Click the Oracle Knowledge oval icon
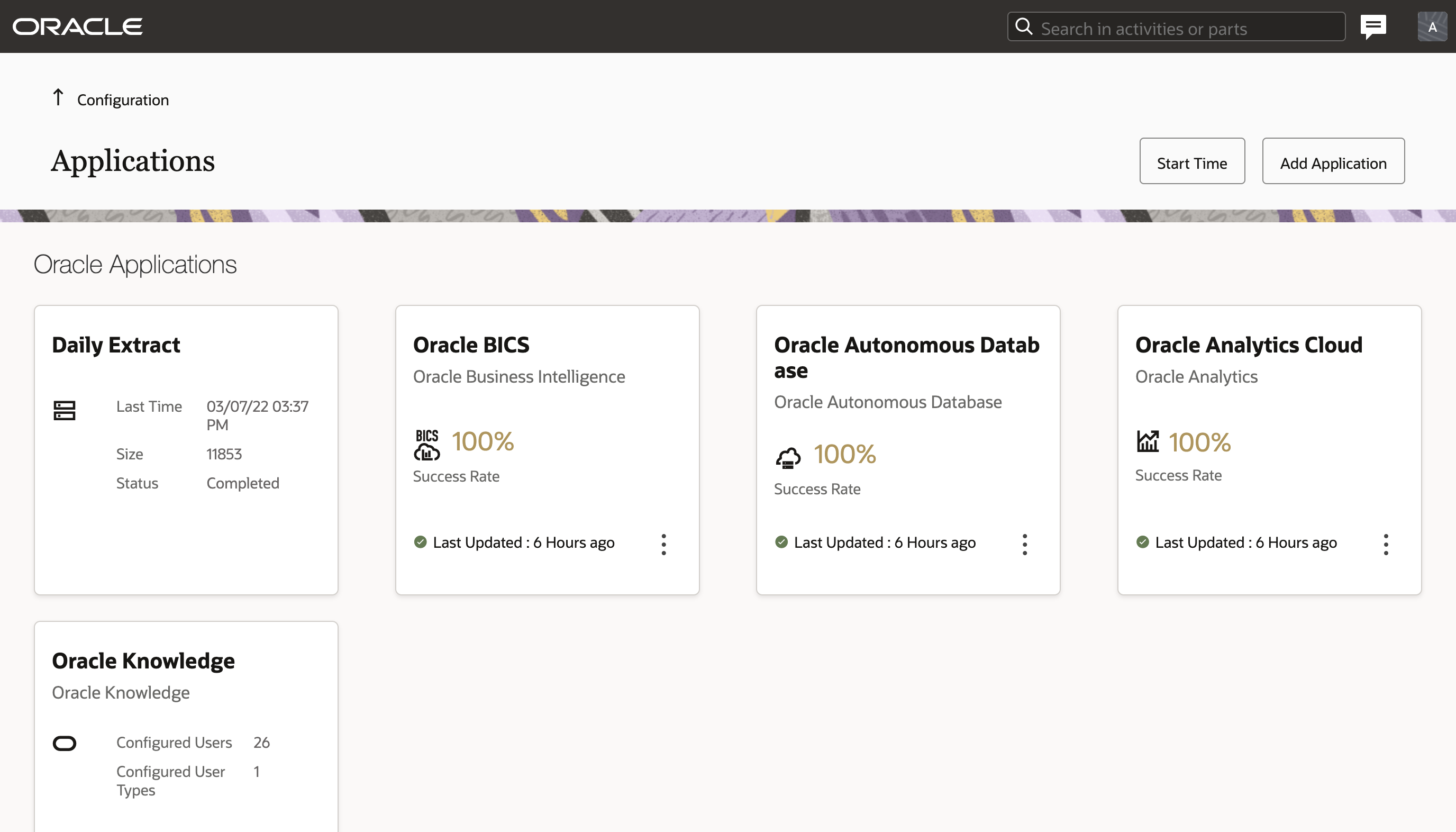 click(x=65, y=743)
